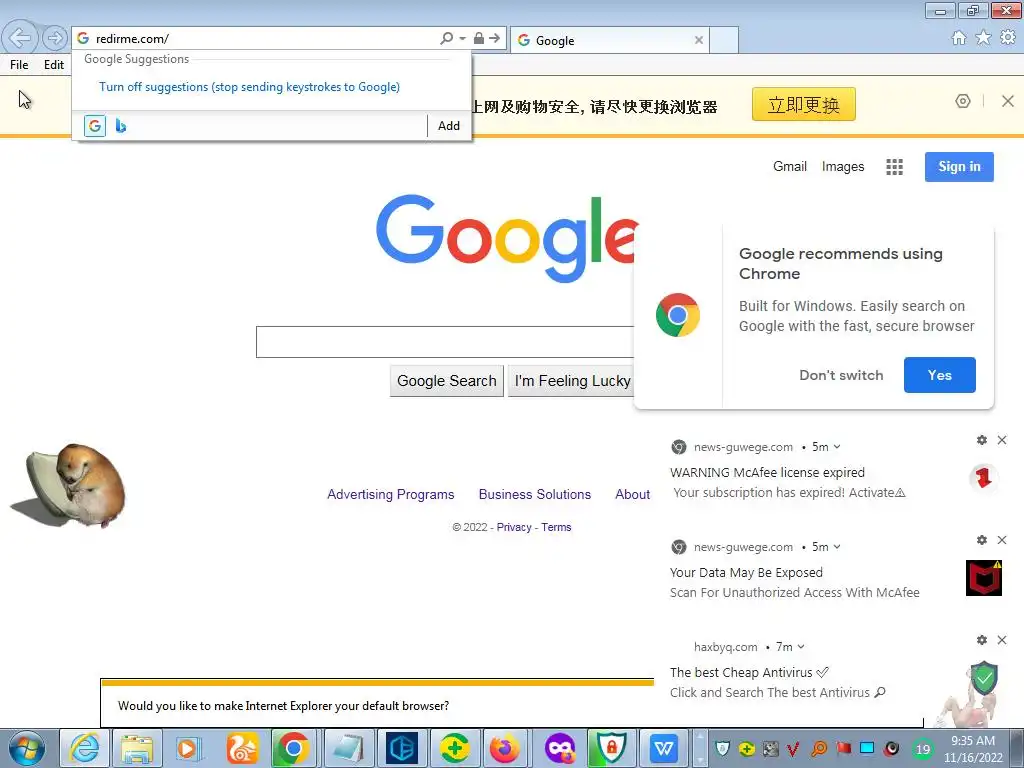The width and height of the screenshot is (1024, 768).
Task: Turn off Google search suggestions link
Action: 249,87
